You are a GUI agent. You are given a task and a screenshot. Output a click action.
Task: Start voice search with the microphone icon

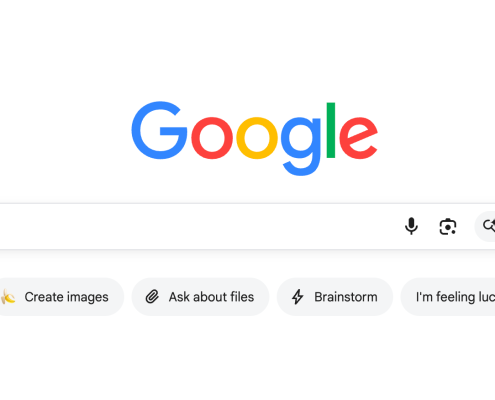coord(411,226)
